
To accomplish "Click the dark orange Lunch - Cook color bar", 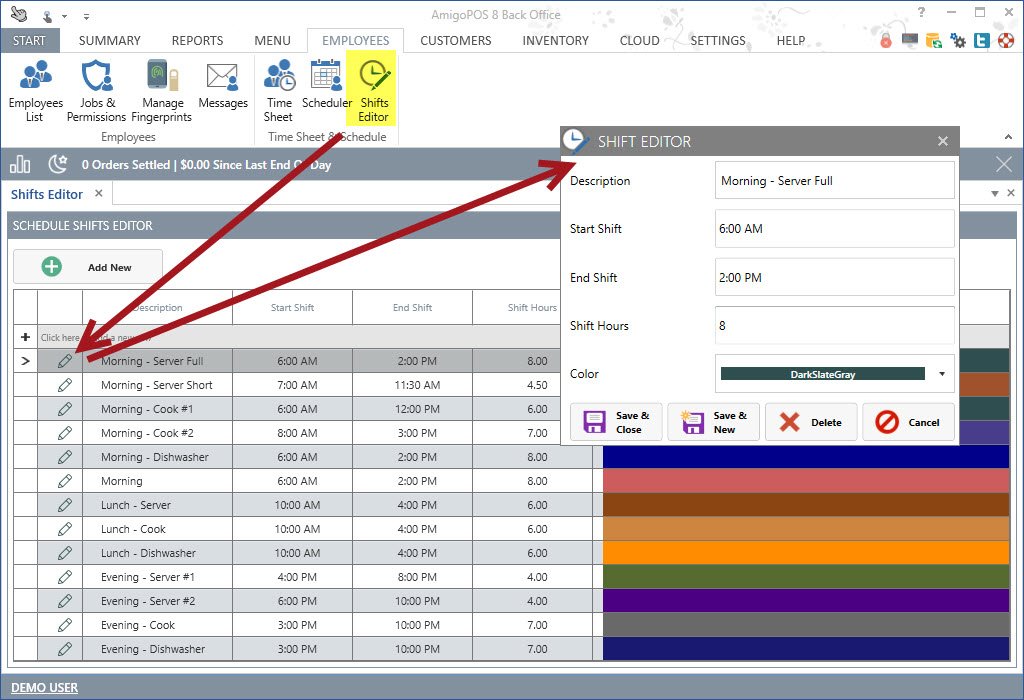I will point(806,529).
